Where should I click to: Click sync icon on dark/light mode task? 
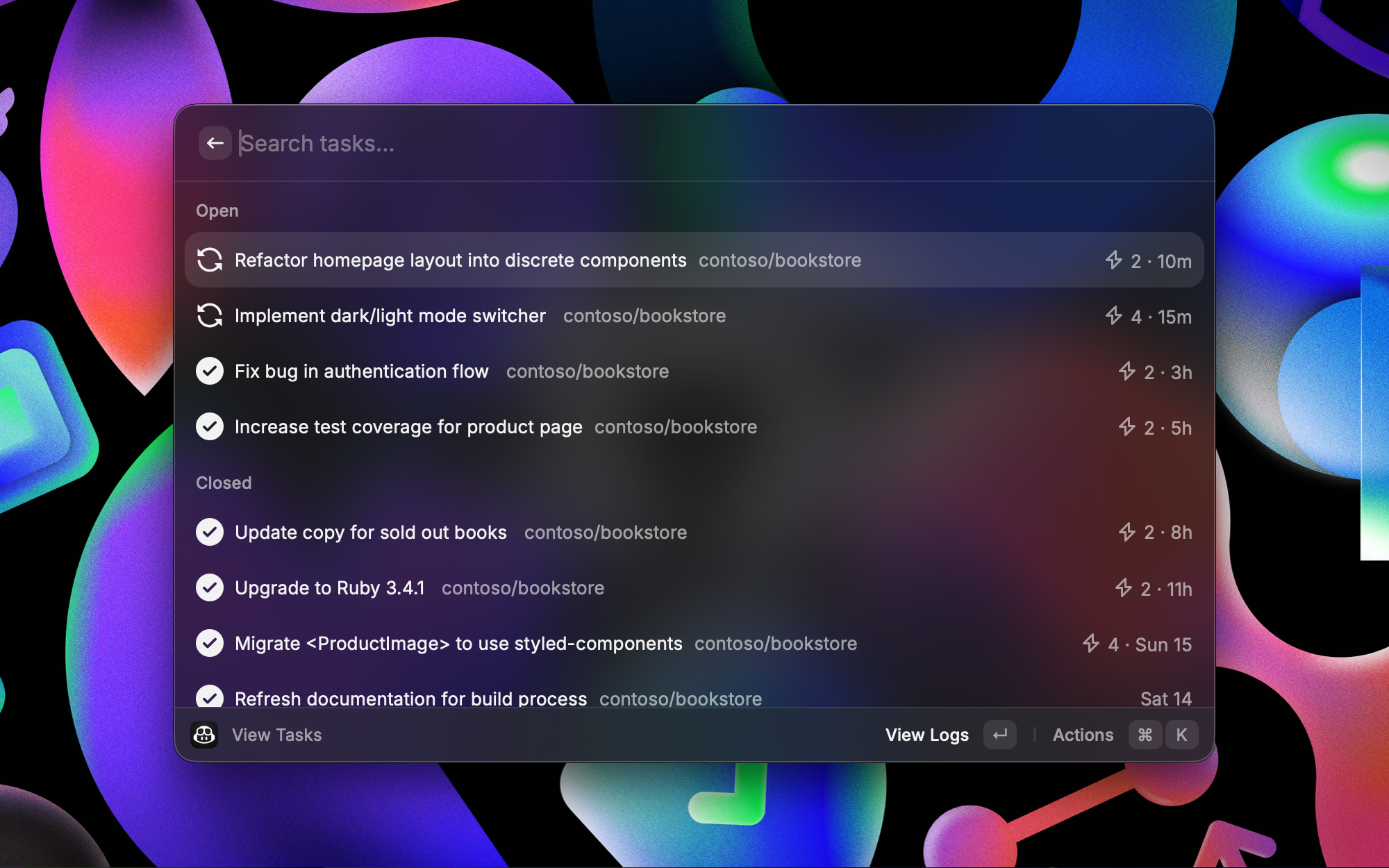[x=209, y=315]
